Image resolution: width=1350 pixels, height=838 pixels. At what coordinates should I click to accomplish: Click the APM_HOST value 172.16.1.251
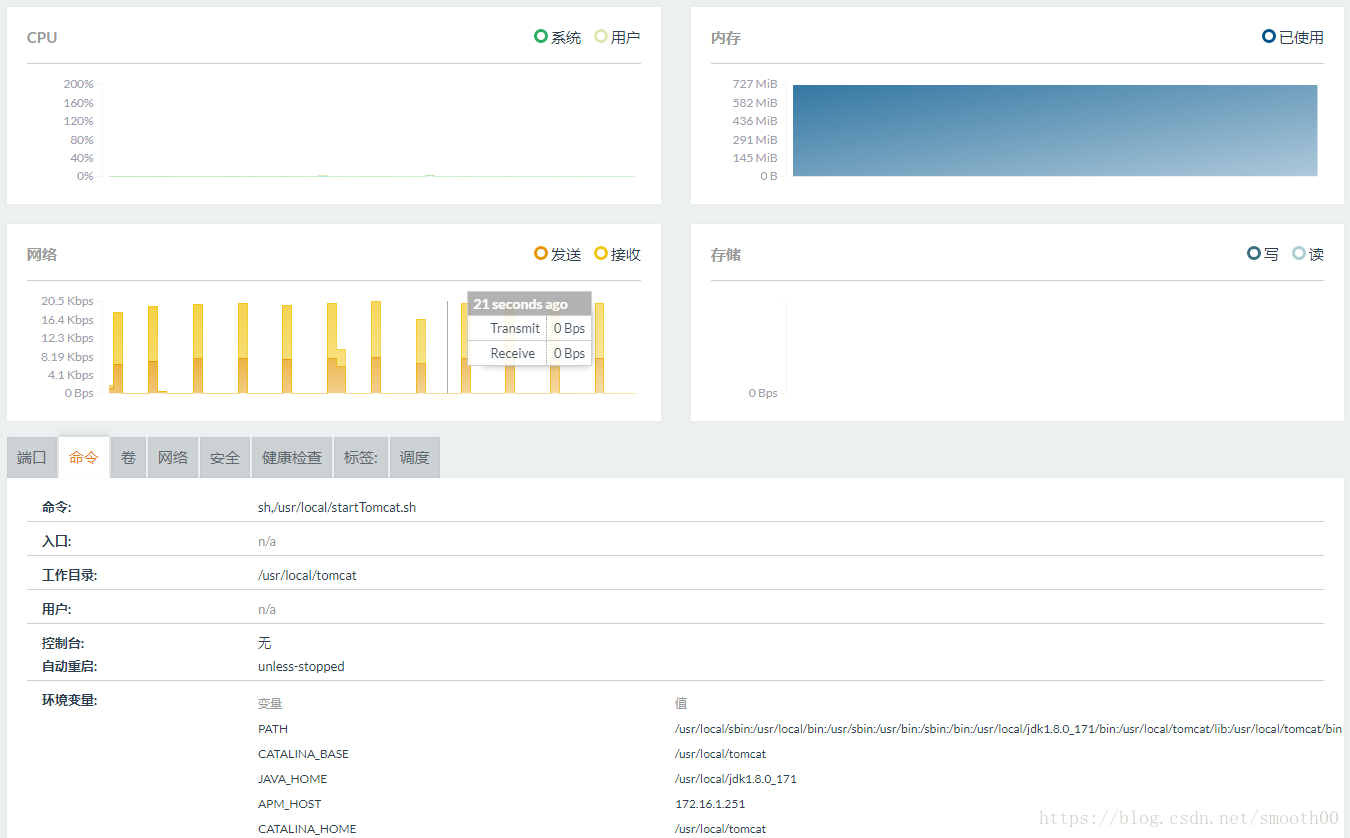click(710, 804)
